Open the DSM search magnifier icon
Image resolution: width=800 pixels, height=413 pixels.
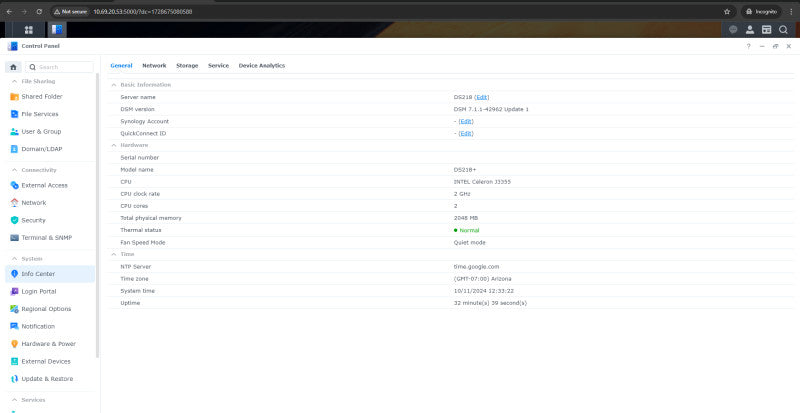[x=783, y=30]
